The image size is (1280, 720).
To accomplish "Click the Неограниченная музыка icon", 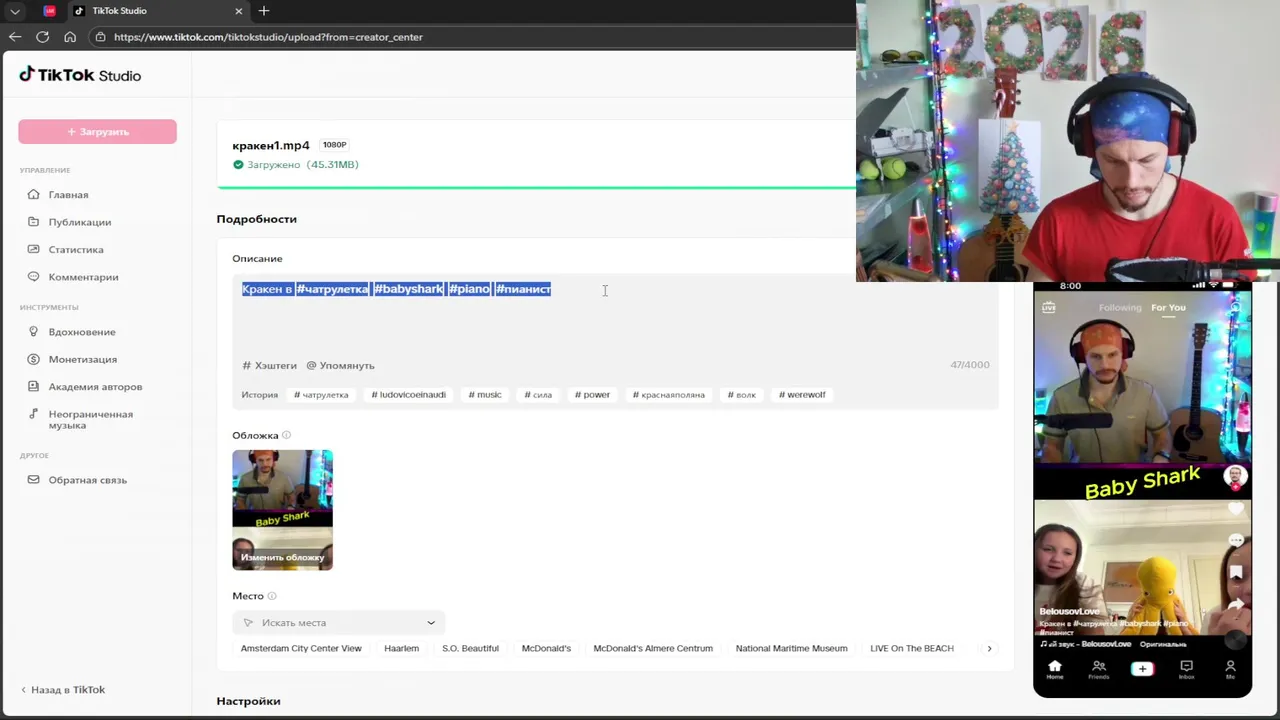I will point(34,414).
